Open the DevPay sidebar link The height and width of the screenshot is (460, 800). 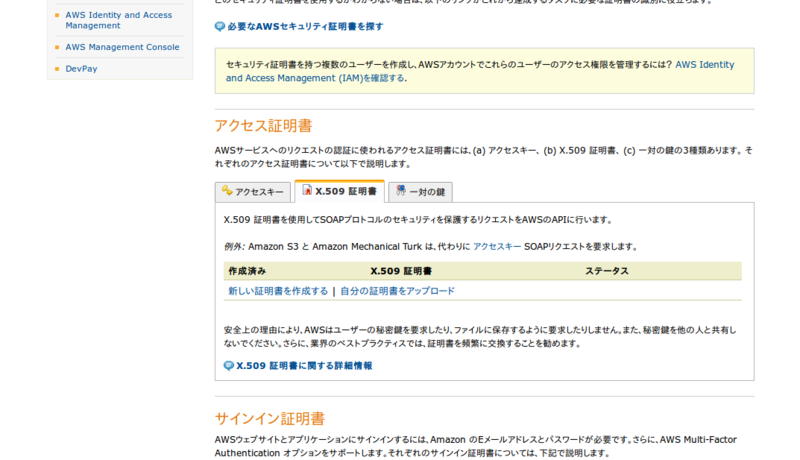(81, 69)
